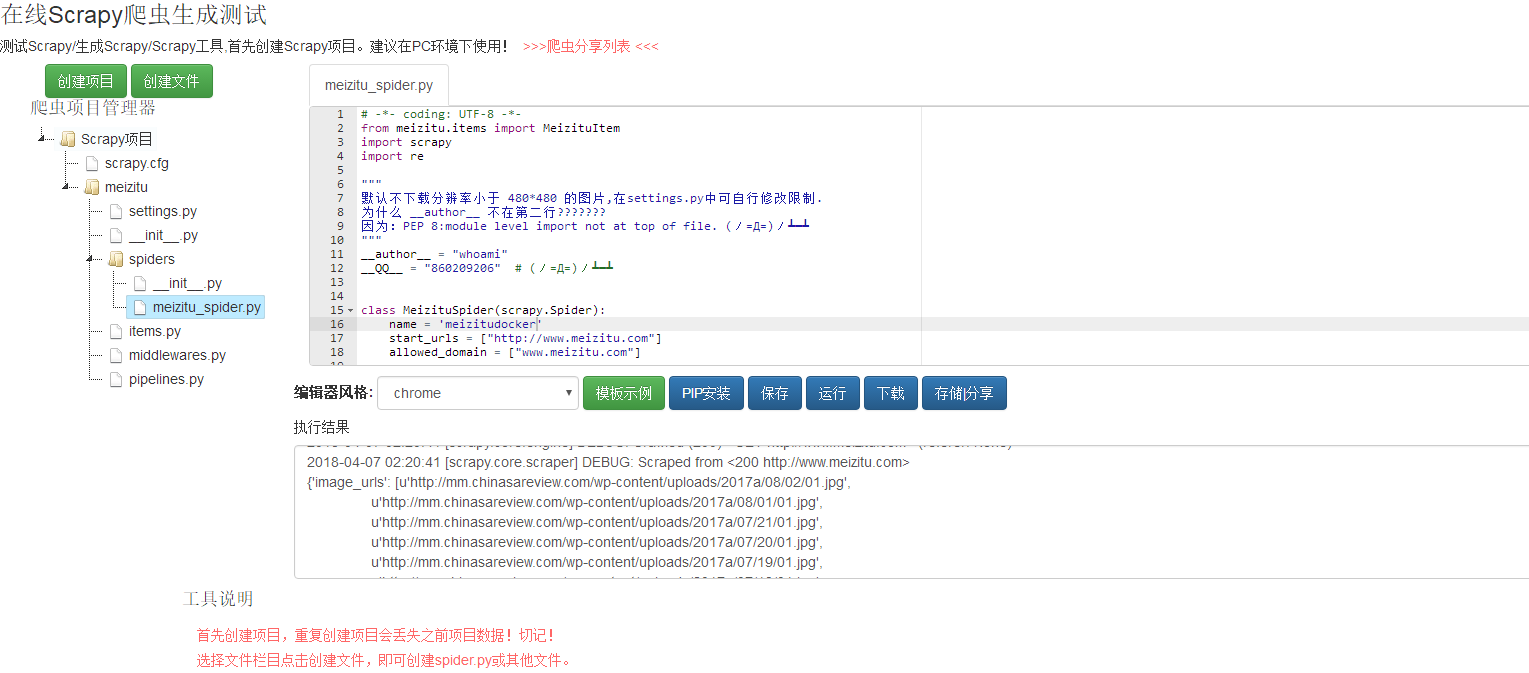Click the 'import re' code line
Image resolution: width=1529 pixels, height=673 pixels.
392,156
